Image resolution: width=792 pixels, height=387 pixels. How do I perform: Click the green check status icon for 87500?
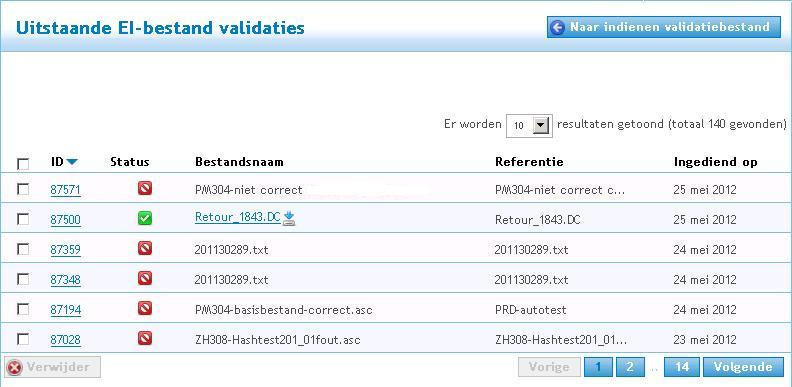145,219
